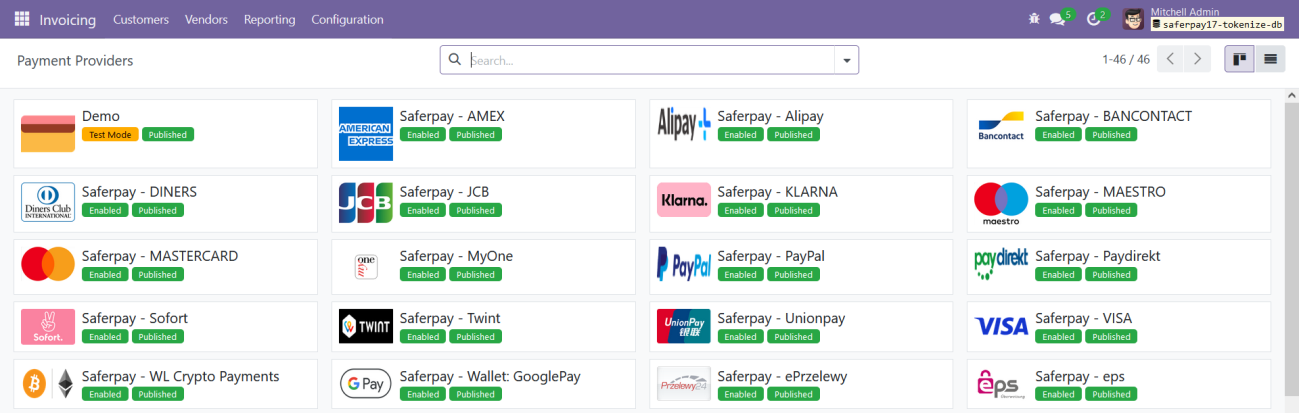Focus the Search input field
This screenshot has height=413, width=1299.
point(650,60)
